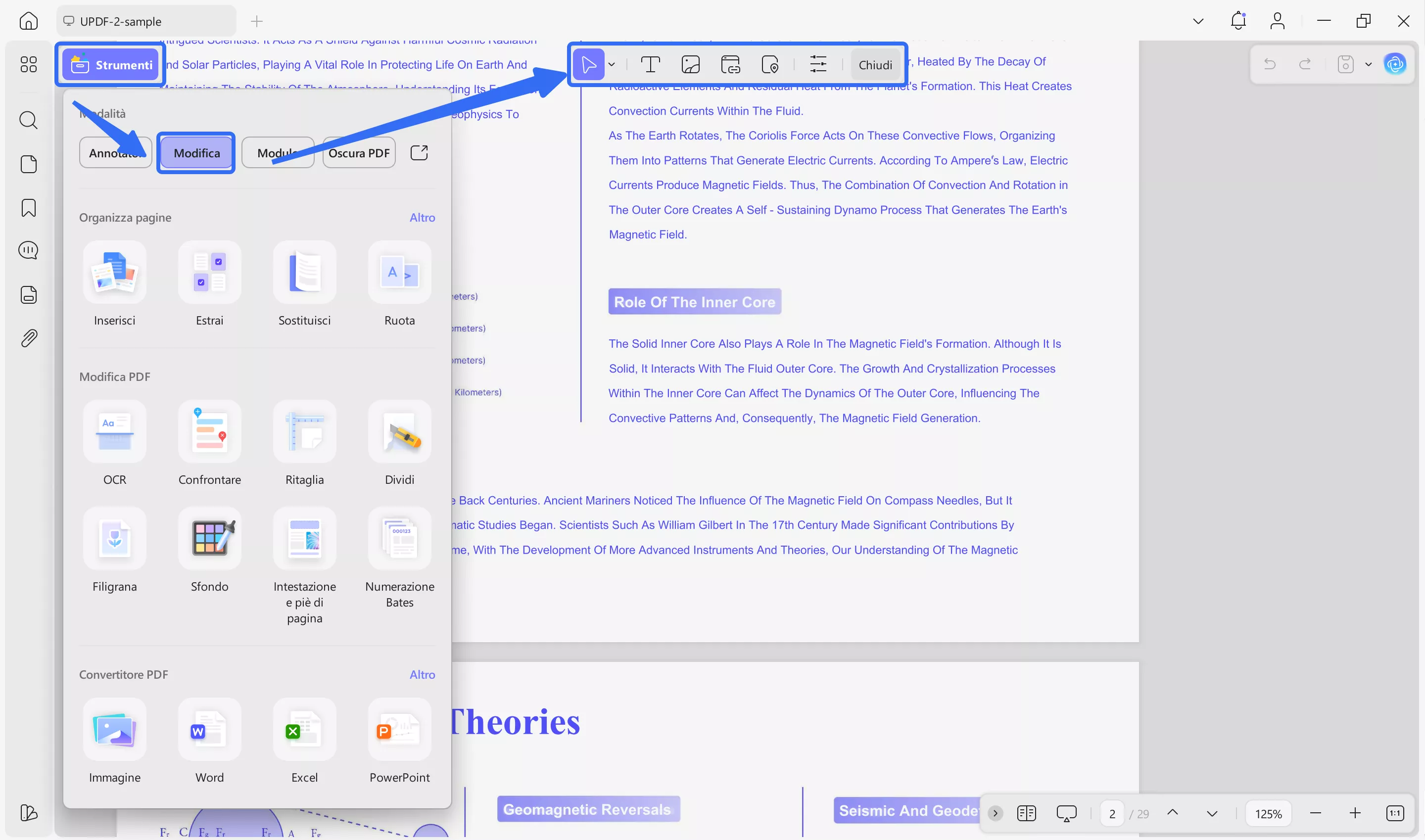1425x840 pixels.
Task: Zoom in using the plus control
Action: [x=1356, y=813]
